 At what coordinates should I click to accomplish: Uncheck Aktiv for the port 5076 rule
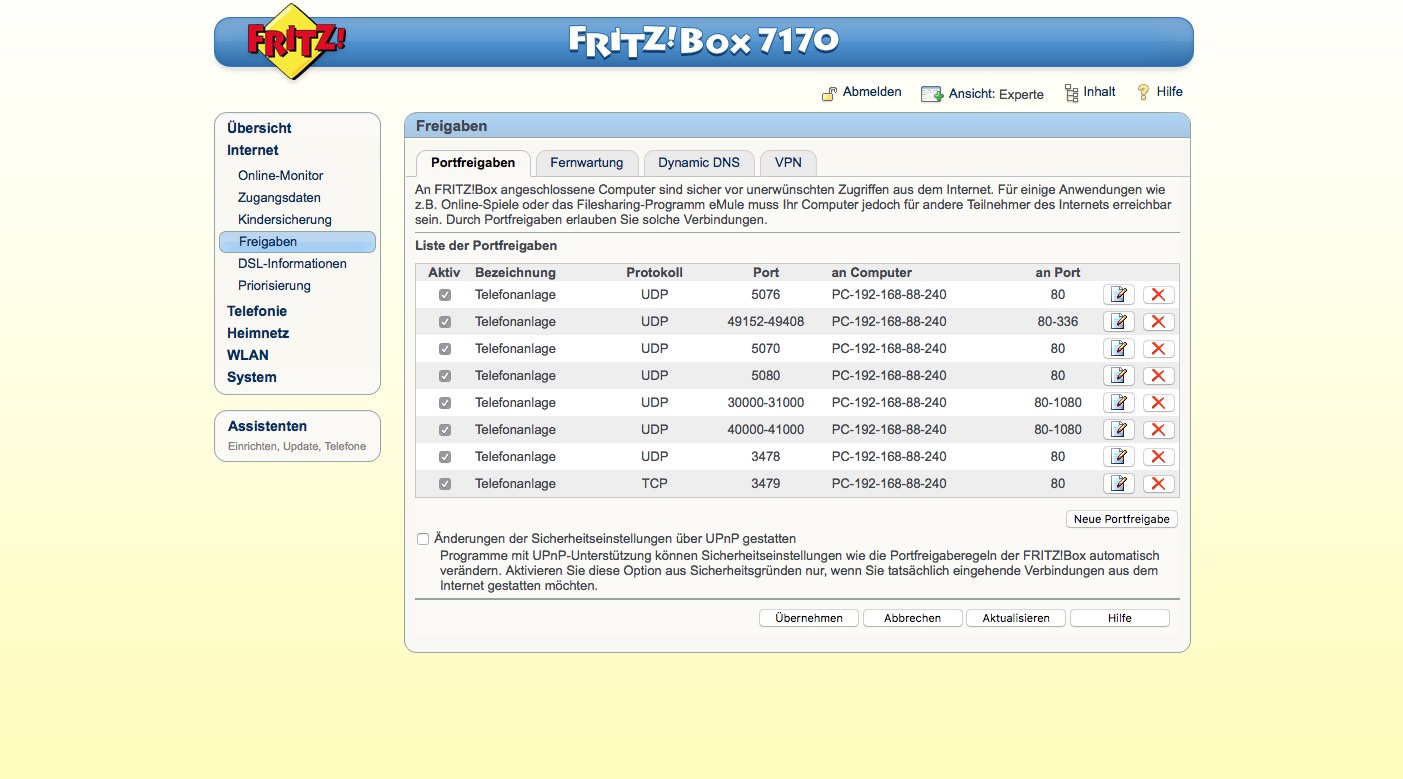(x=445, y=295)
